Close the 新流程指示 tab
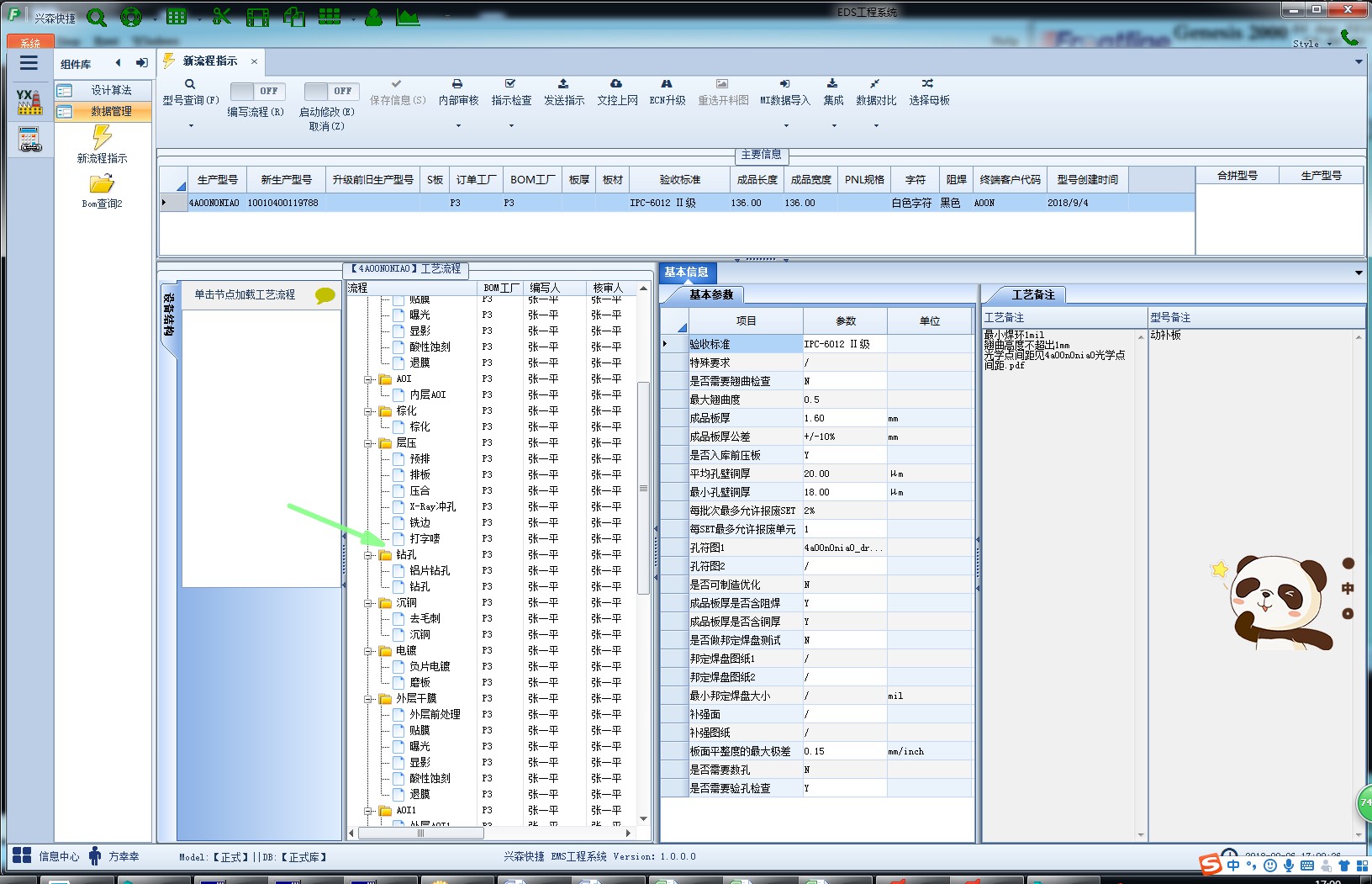Viewport: 1372px width, 884px height. tap(253, 61)
